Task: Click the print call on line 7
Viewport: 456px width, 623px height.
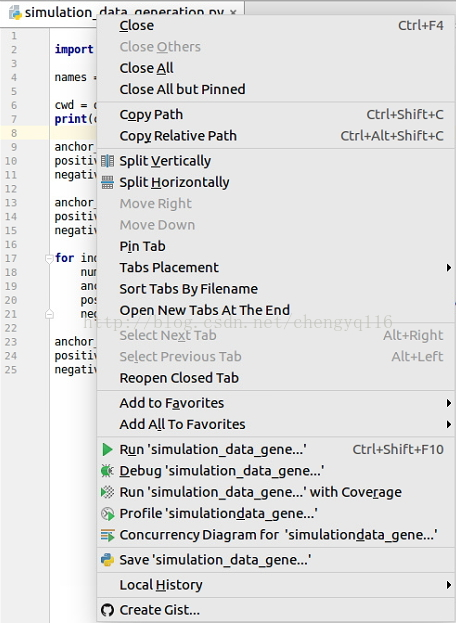Action: tap(71, 119)
